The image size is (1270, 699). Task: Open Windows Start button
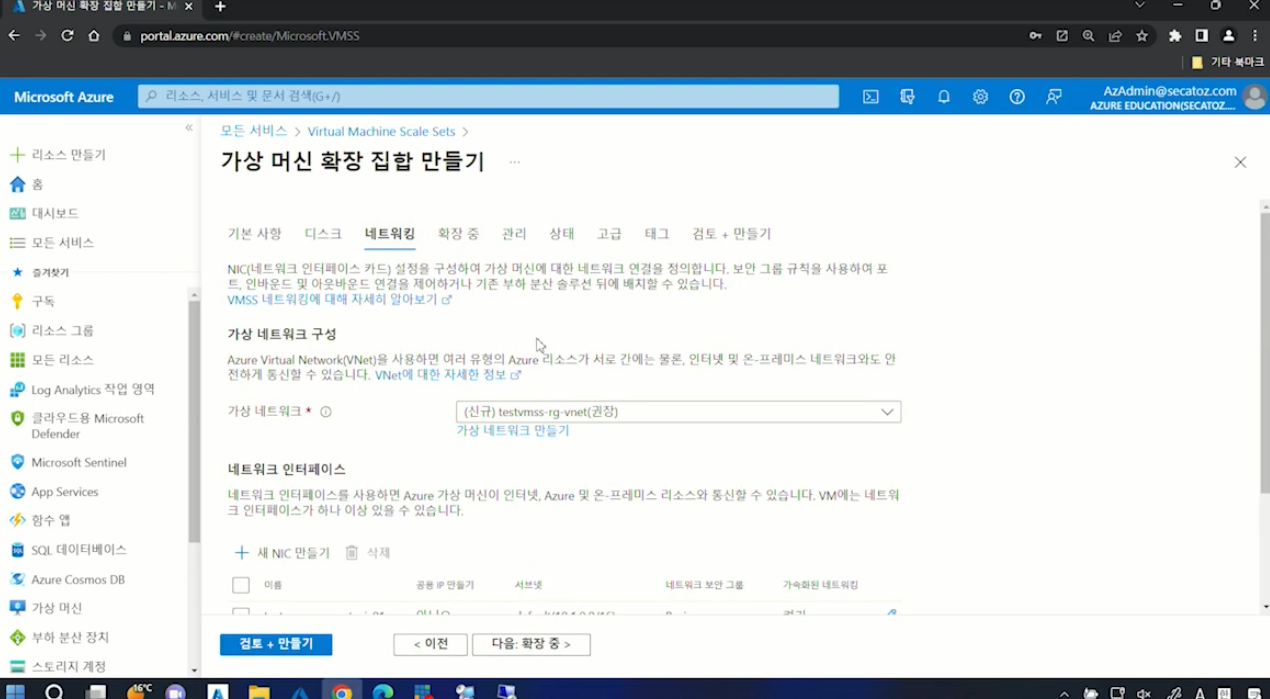pos(15,691)
